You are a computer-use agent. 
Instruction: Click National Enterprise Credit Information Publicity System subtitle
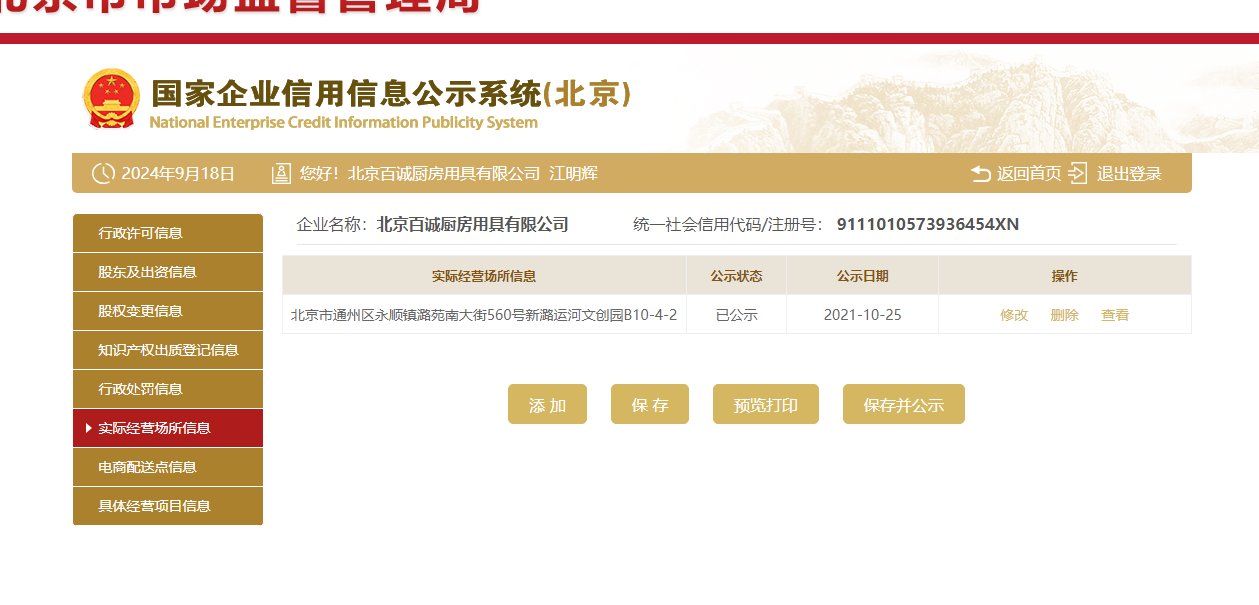(344, 123)
